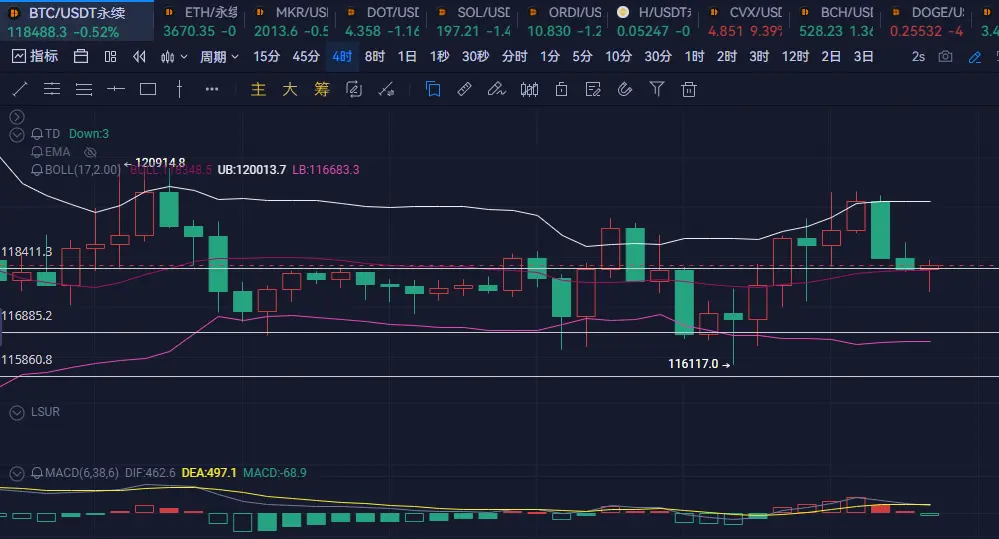This screenshot has height=539, width=999.
Task: Select the horizontal lines adjust tool
Action: (52, 89)
